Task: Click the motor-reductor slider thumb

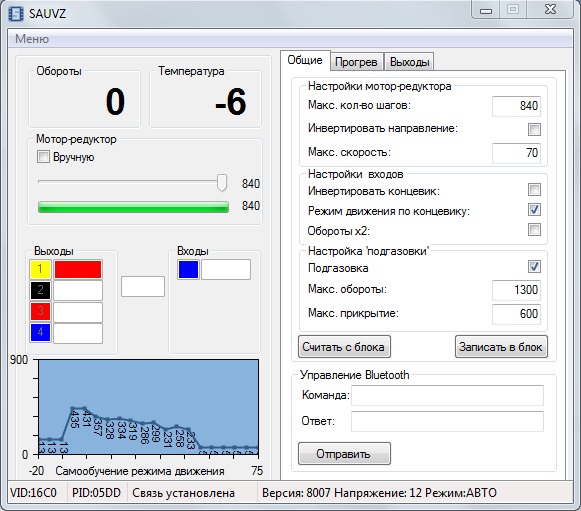Action: pos(222,182)
